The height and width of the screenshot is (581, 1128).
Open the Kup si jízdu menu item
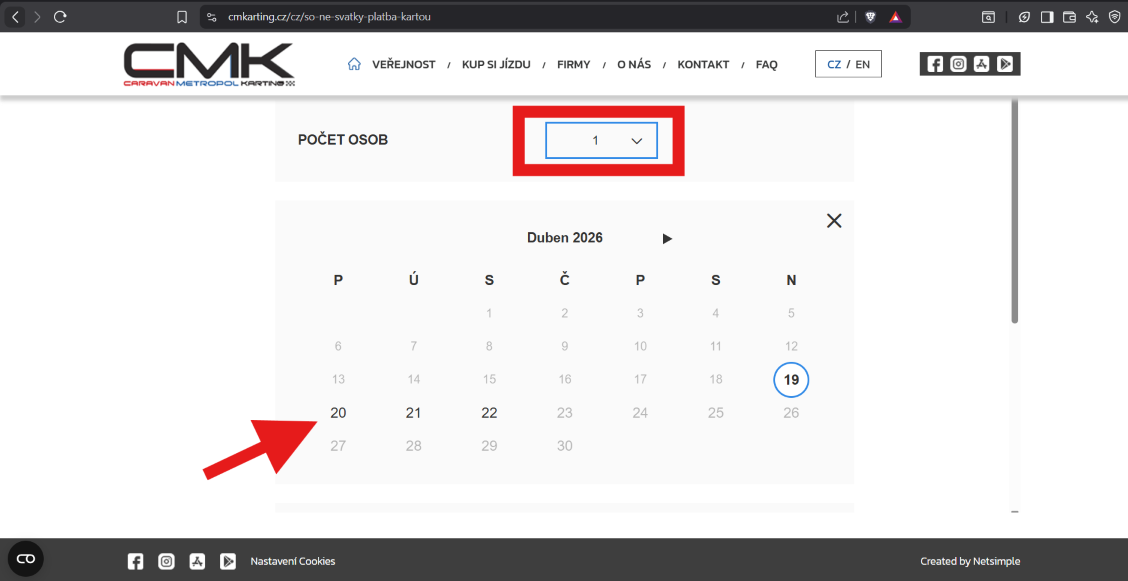point(496,64)
